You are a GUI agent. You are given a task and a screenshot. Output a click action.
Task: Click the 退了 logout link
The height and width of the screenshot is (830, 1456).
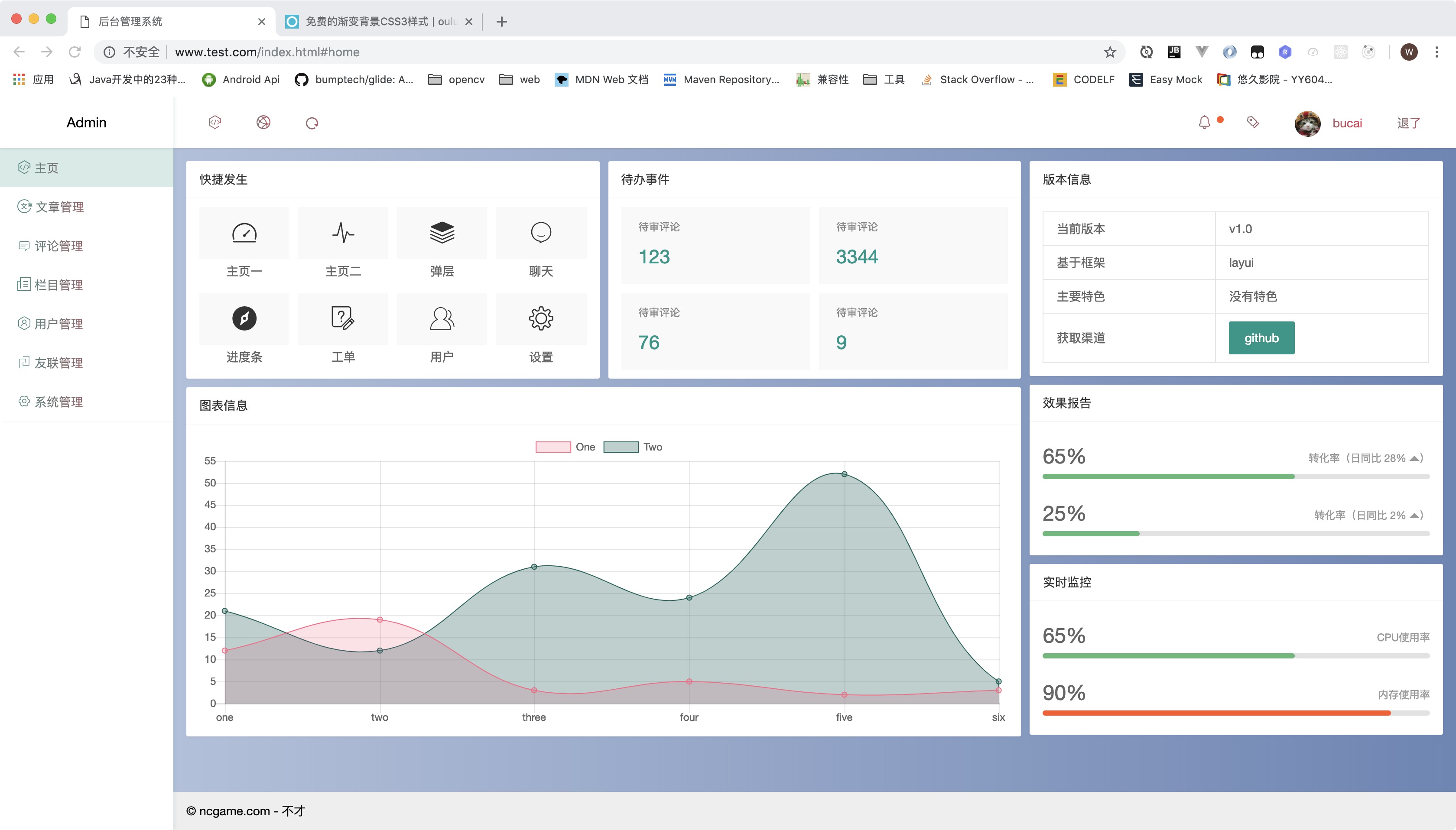click(1408, 123)
